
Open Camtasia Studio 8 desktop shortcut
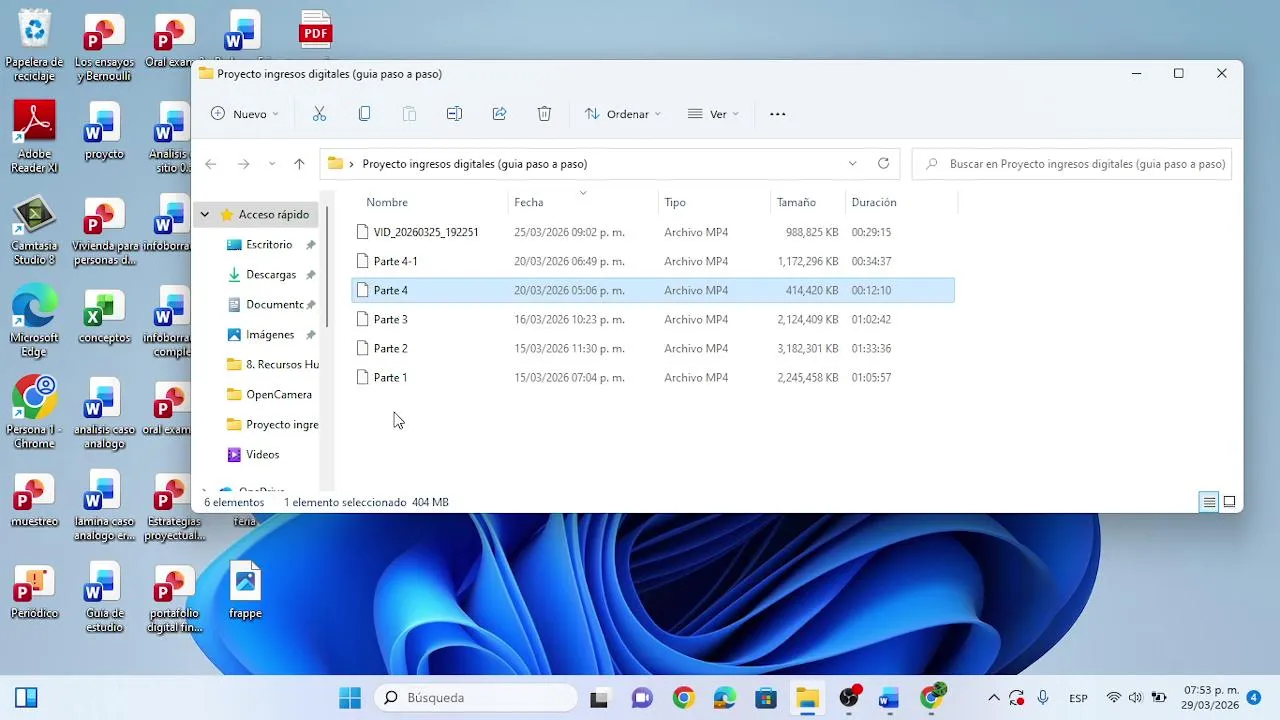34,230
